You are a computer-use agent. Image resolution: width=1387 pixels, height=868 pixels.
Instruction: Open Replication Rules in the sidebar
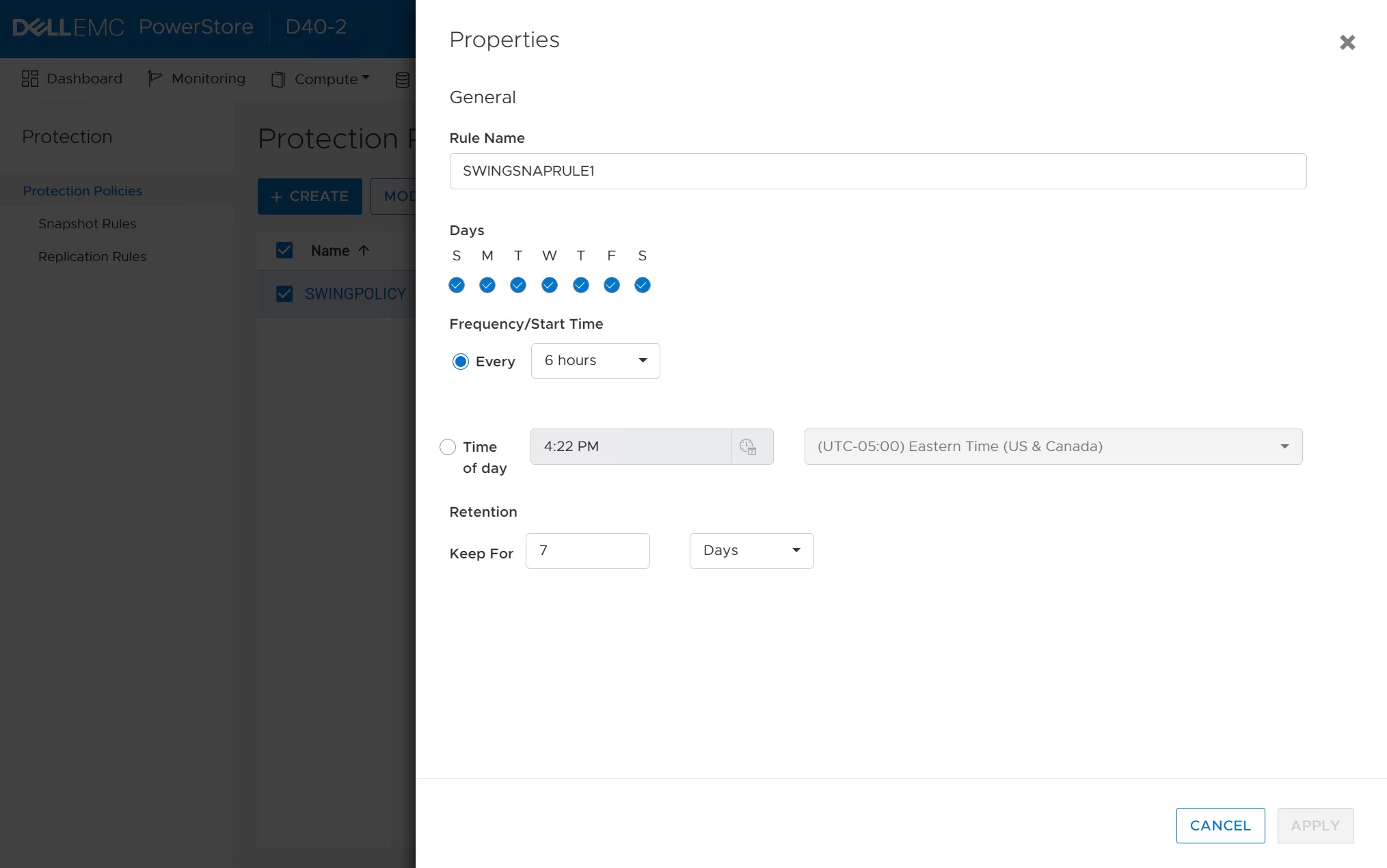coord(92,256)
